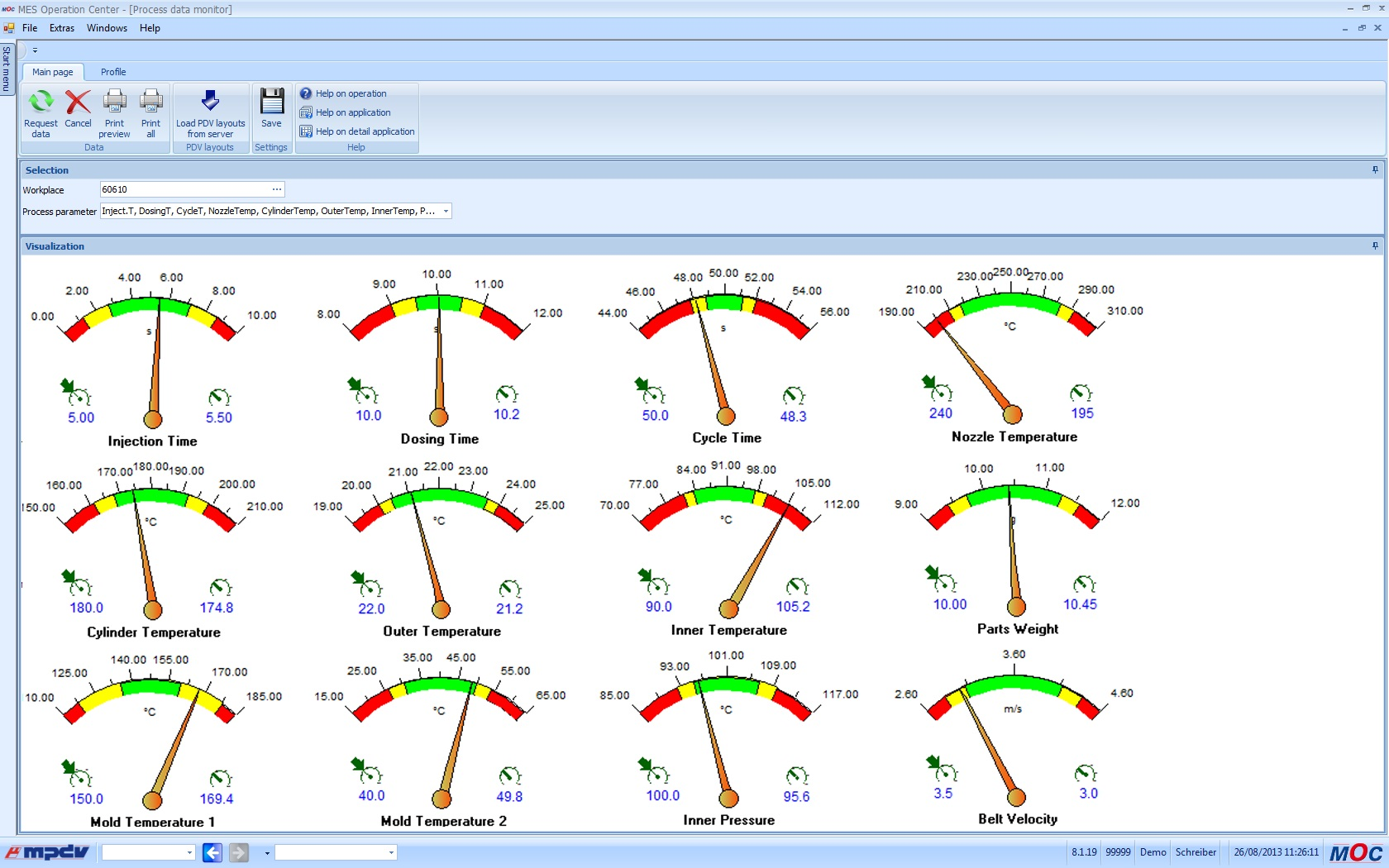
Task: Pin the Selection panel
Action: coord(1375,169)
